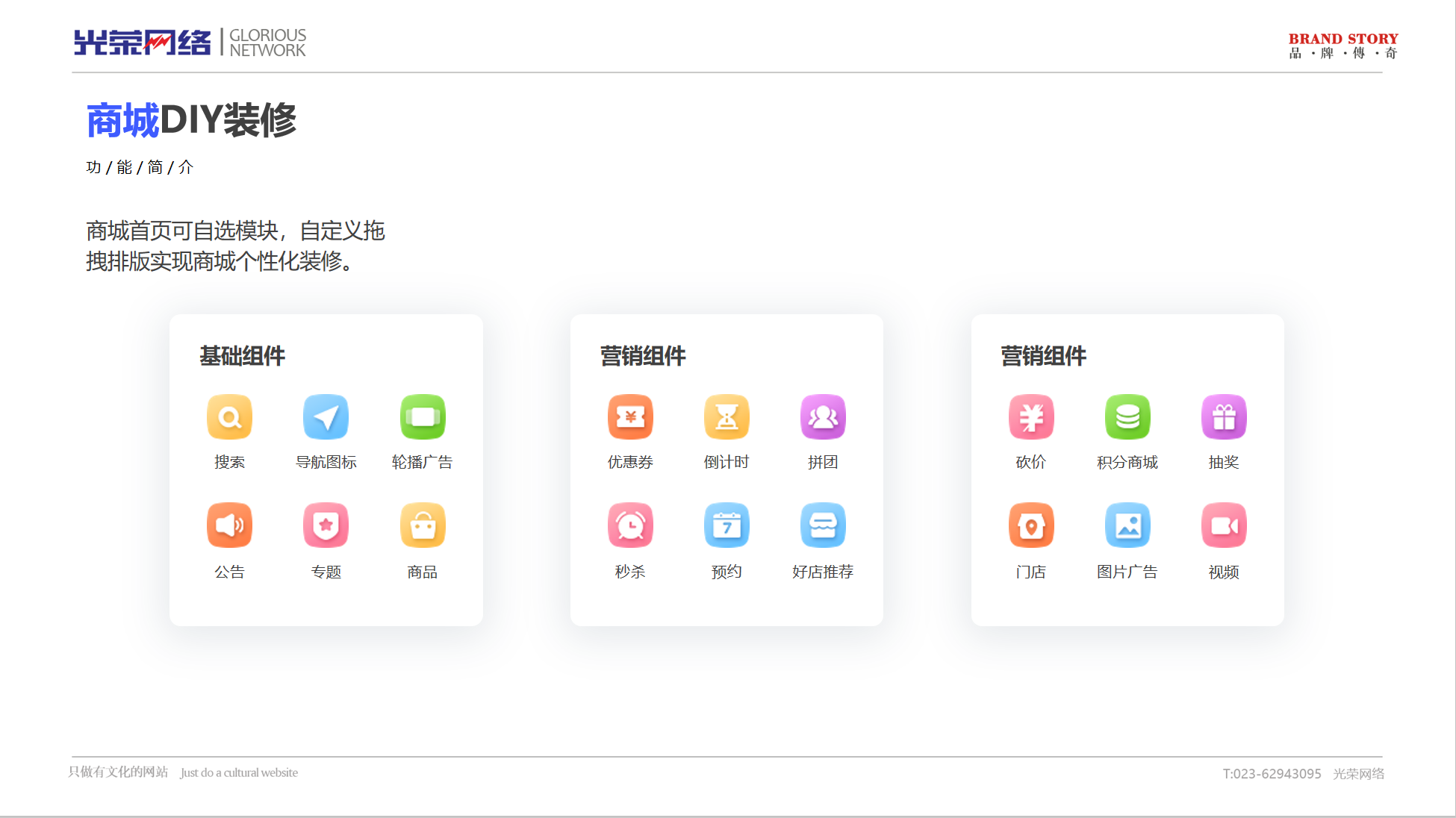Viewport: 1456px width, 818px height.
Task: Select the 搜索 (search) component icon
Action: [x=229, y=416]
